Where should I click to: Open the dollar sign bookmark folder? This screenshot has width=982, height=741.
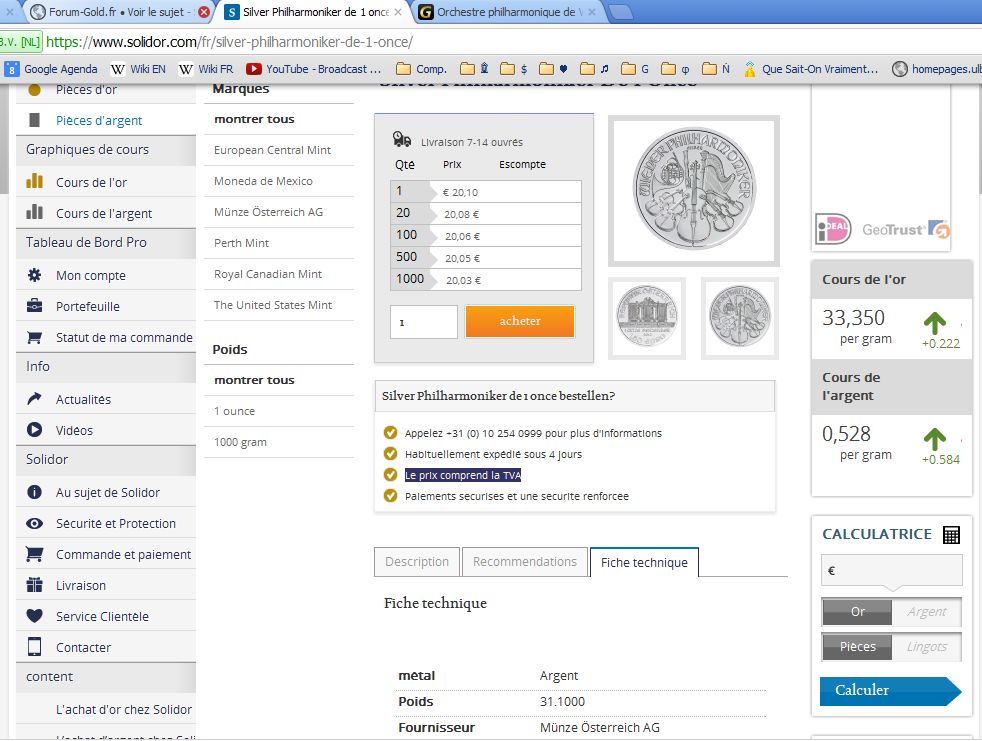click(514, 69)
